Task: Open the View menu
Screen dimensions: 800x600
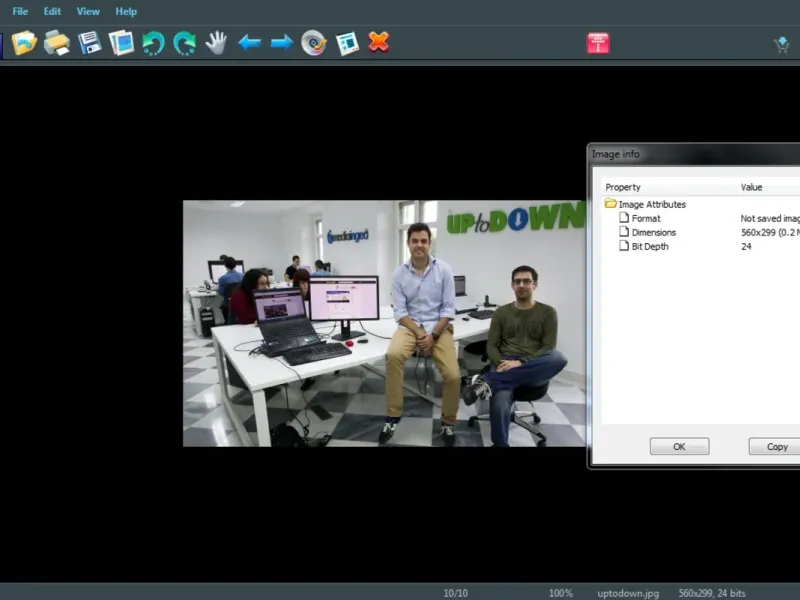Action: point(88,11)
